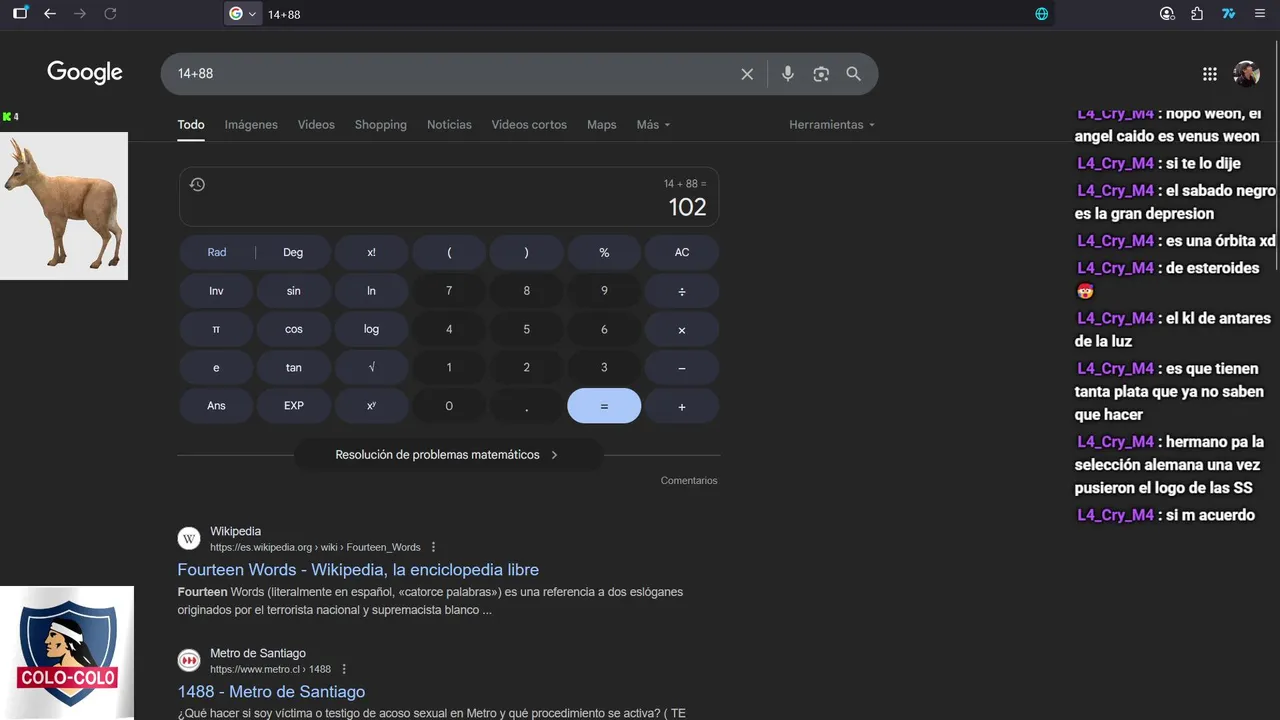Switch to the Maps tab
Image resolution: width=1280 pixels, height=720 pixels.
click(602, 125)
